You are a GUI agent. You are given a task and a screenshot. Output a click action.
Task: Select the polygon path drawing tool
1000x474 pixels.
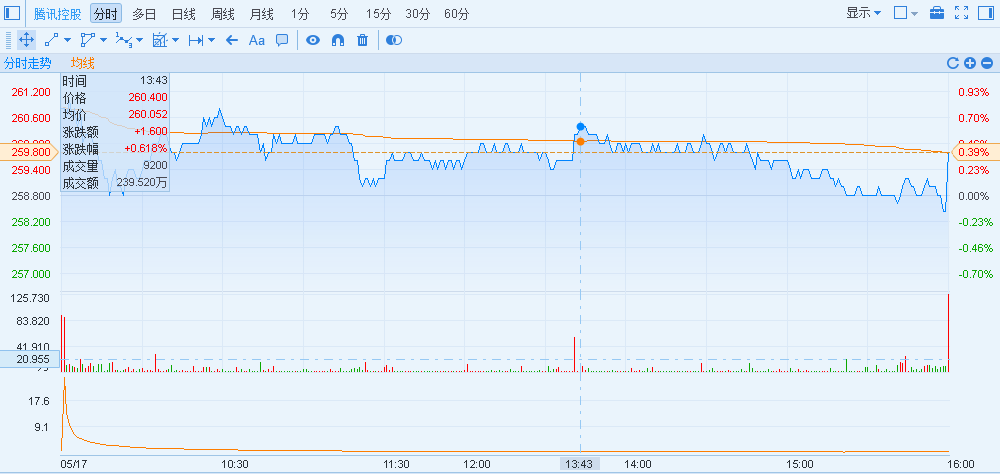tap(87, 40)
